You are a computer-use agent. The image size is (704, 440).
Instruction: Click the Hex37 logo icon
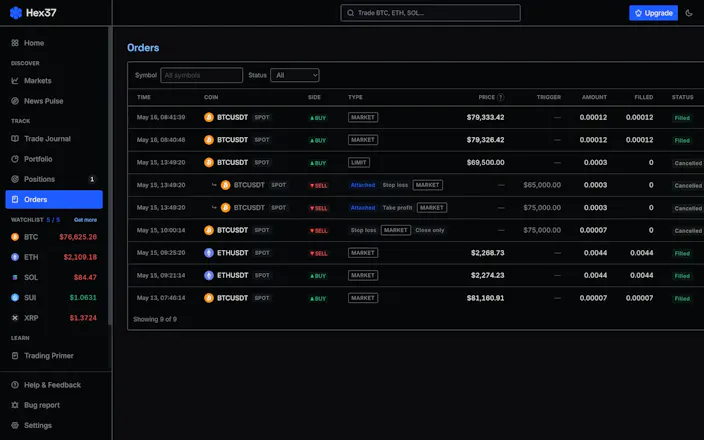coord(16,13)
